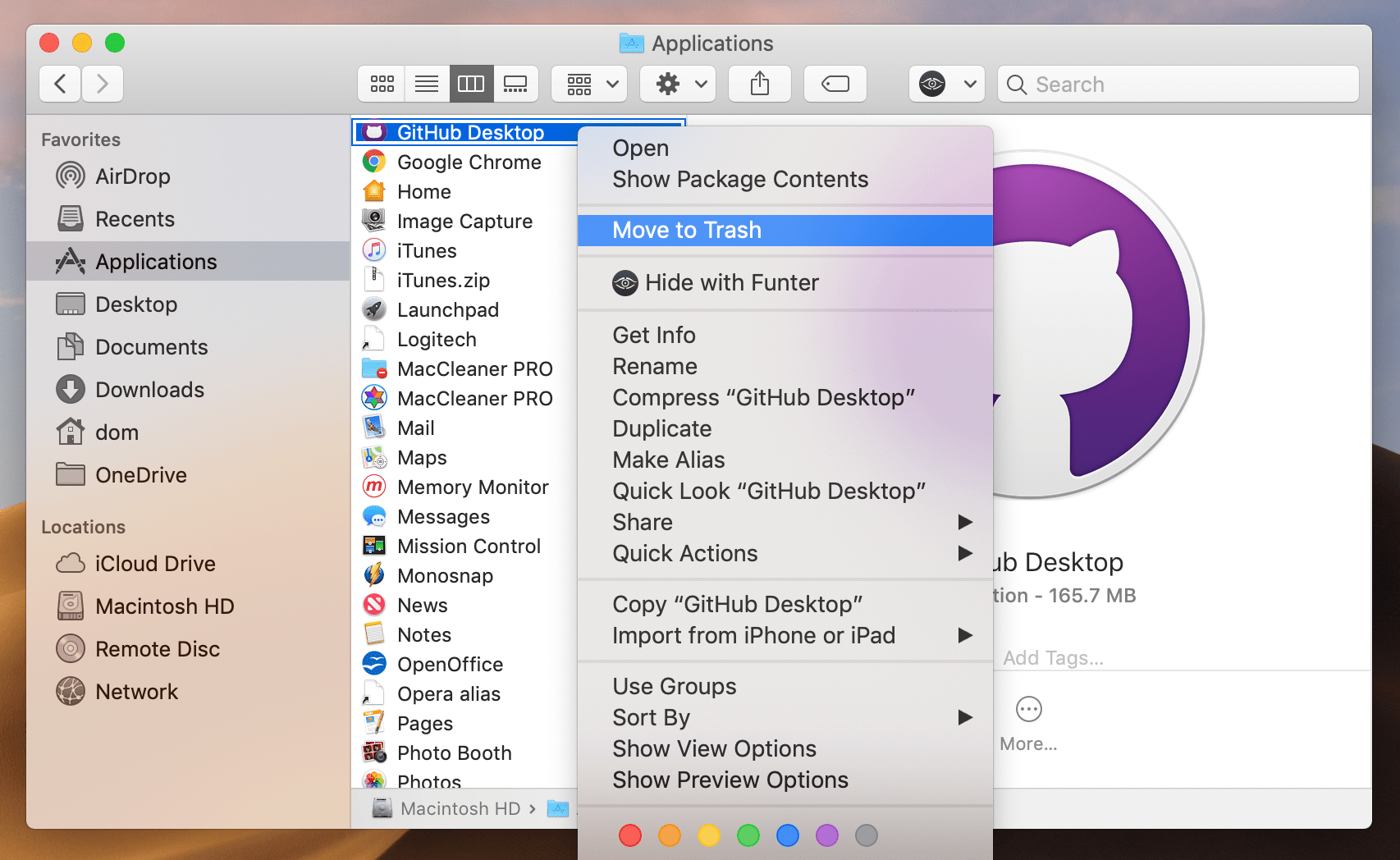
Task: Enable gallery view mode
Action: [x=516, y=83]
